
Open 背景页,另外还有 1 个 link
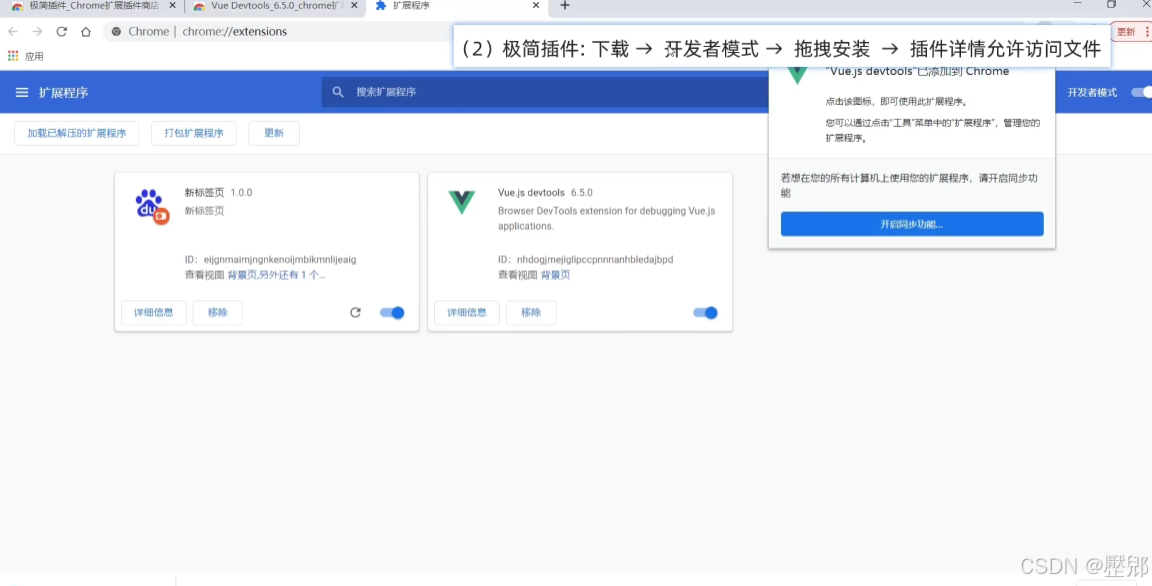tap(276, 275)
